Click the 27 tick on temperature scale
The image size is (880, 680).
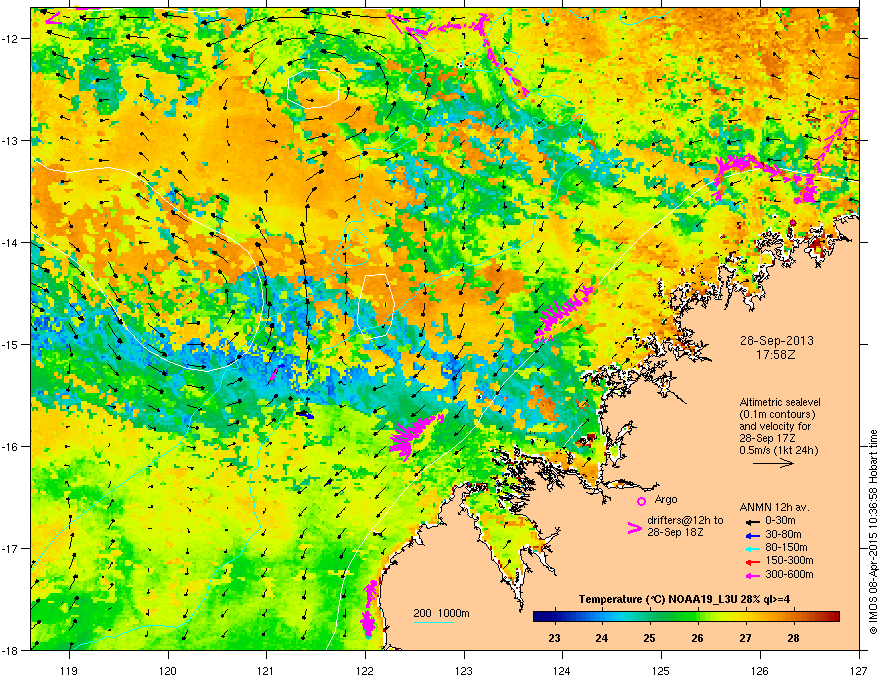[745, 638]
